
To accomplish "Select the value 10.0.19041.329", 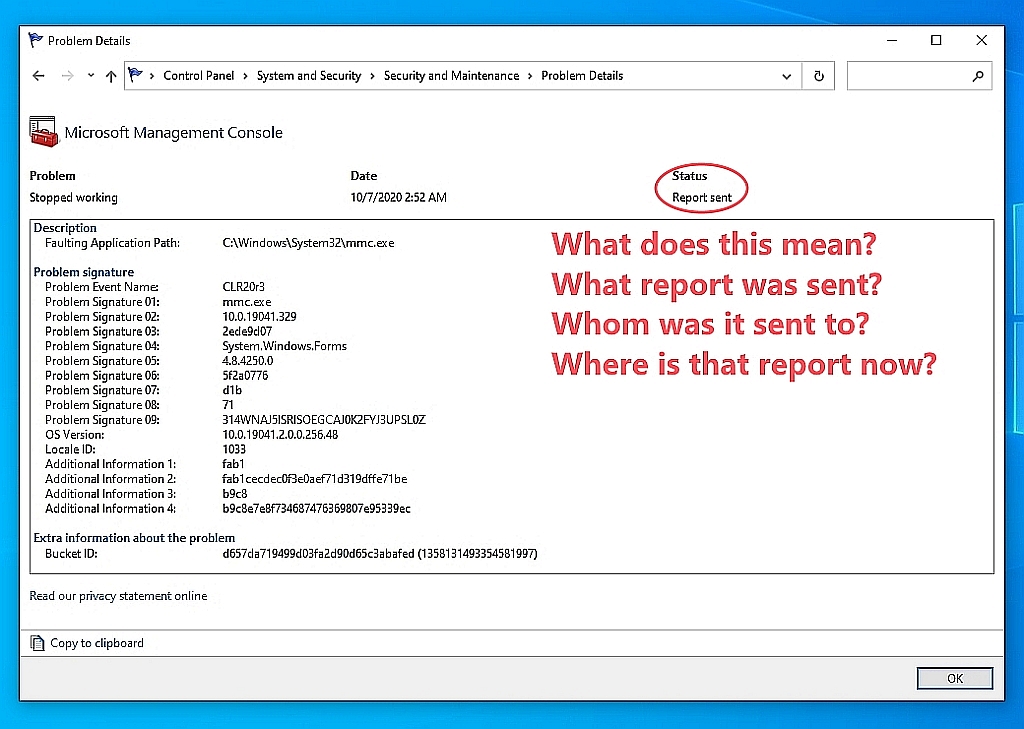I will coord(259,317).
